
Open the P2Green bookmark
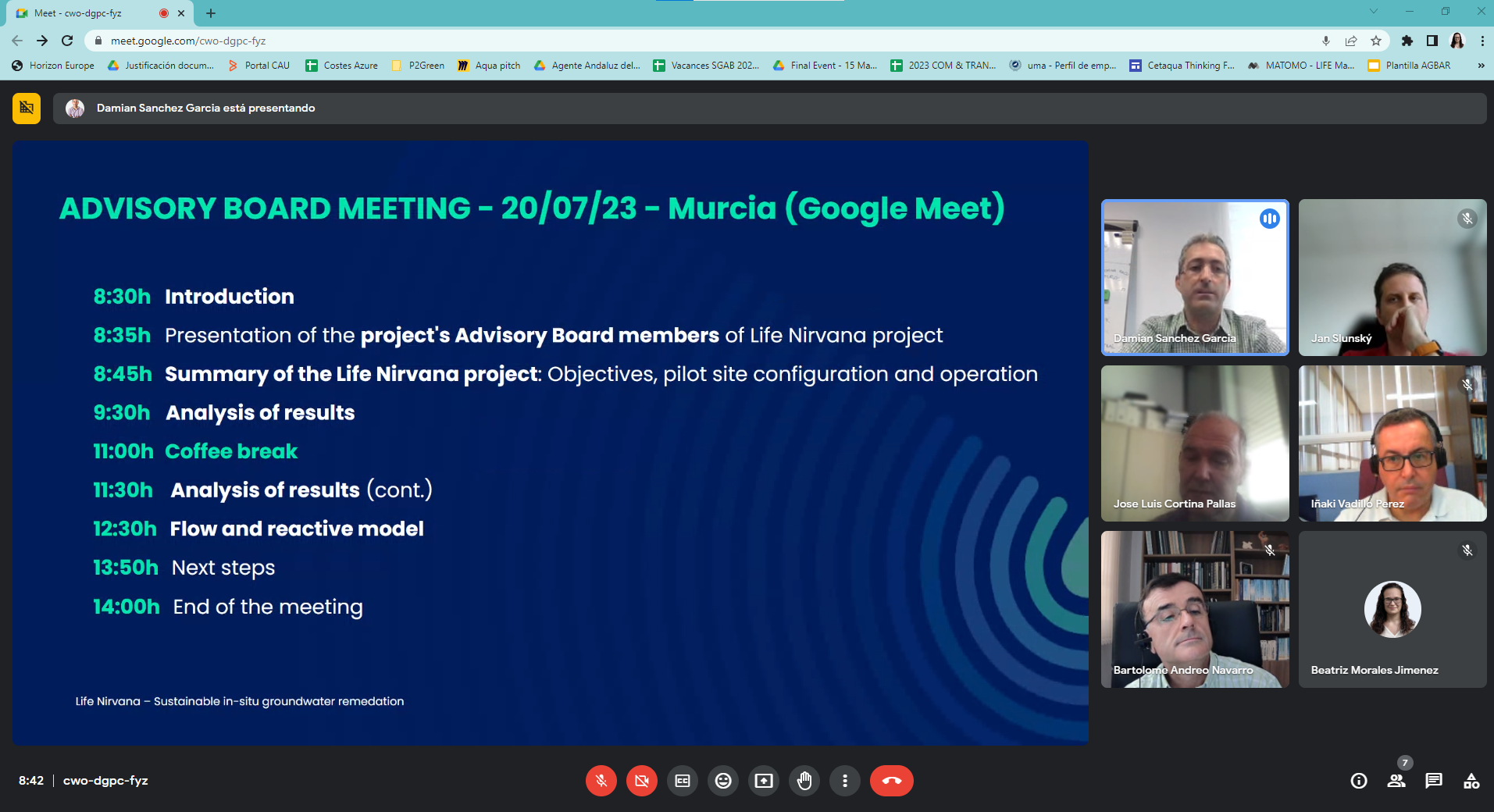[x=418, y=66]
